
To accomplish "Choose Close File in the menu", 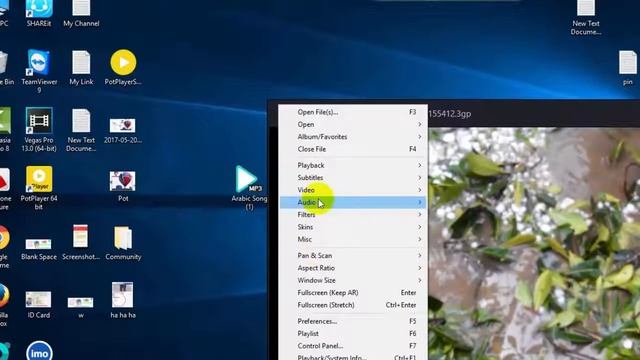I will coord(353,149).
